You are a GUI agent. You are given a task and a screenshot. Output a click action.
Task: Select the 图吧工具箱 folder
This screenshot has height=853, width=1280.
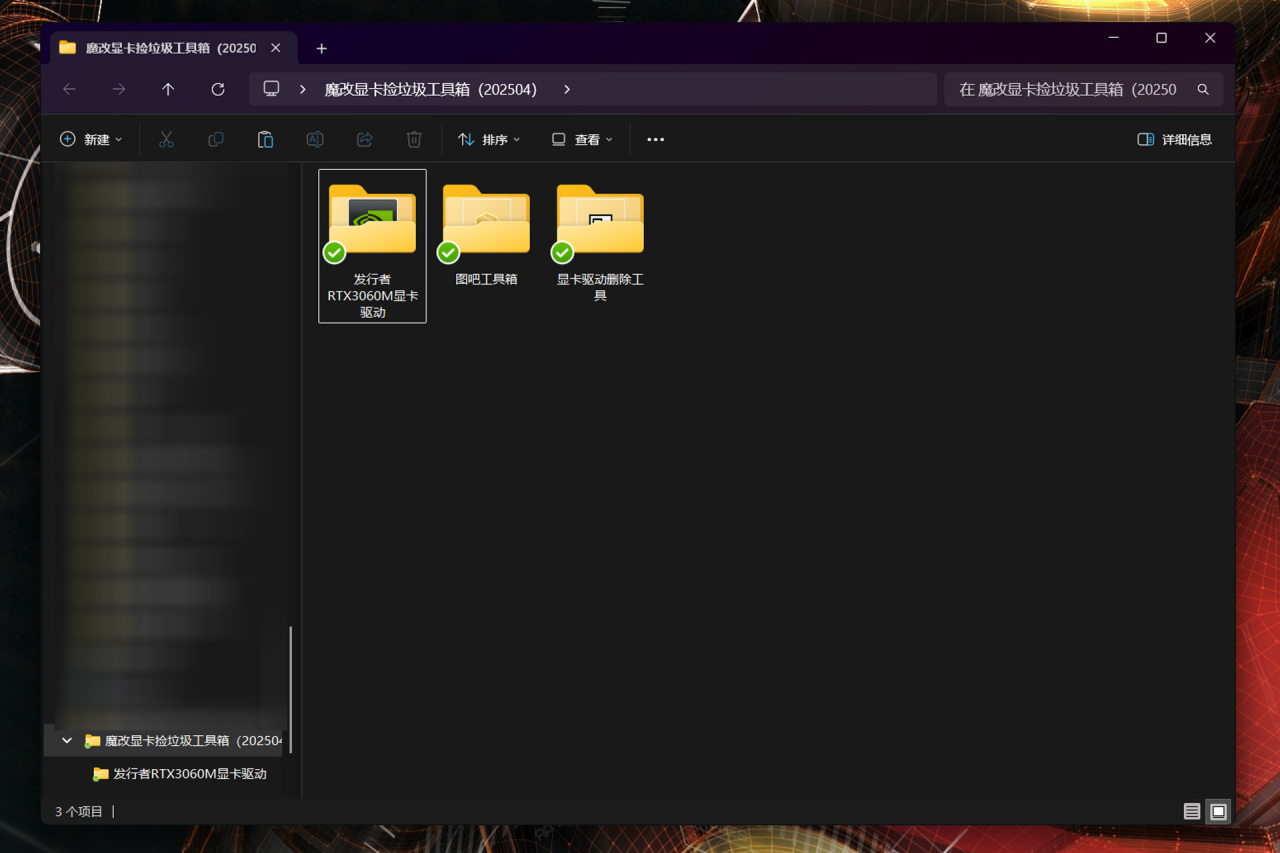click(486, 237)
